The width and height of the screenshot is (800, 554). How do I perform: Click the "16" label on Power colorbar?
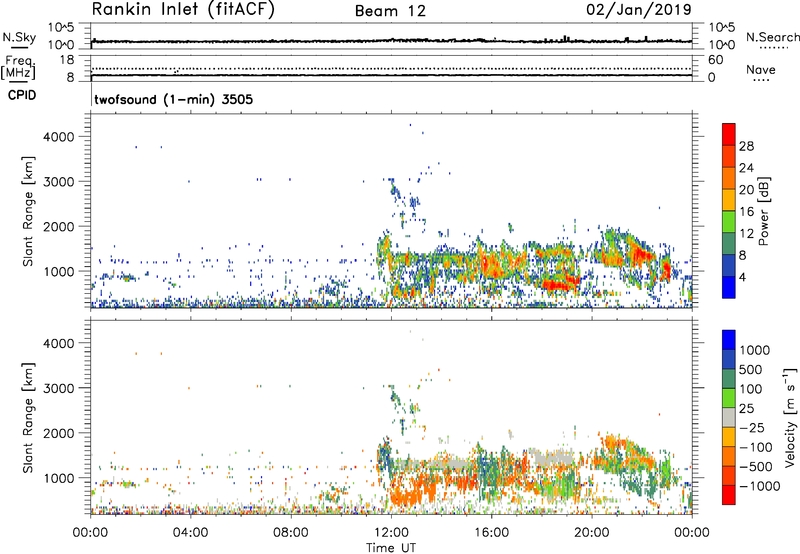pos(746,212)
